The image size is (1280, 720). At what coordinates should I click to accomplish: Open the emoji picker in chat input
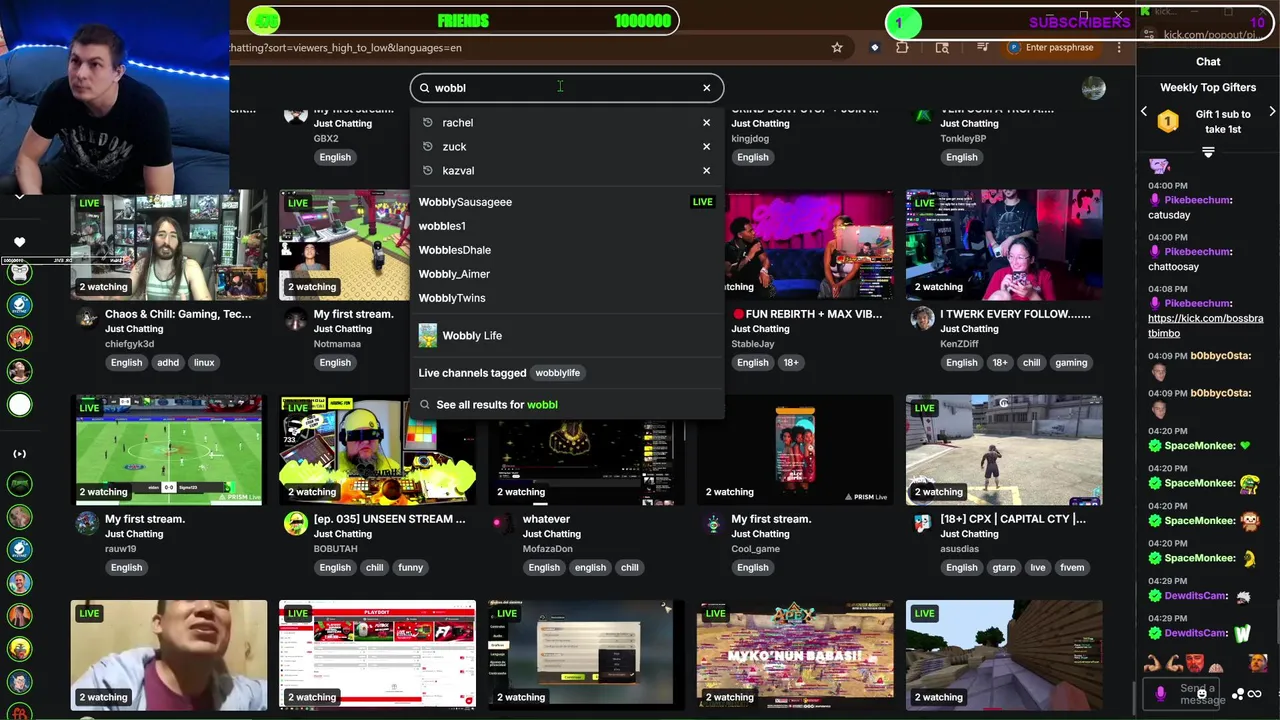point(1201,693)
